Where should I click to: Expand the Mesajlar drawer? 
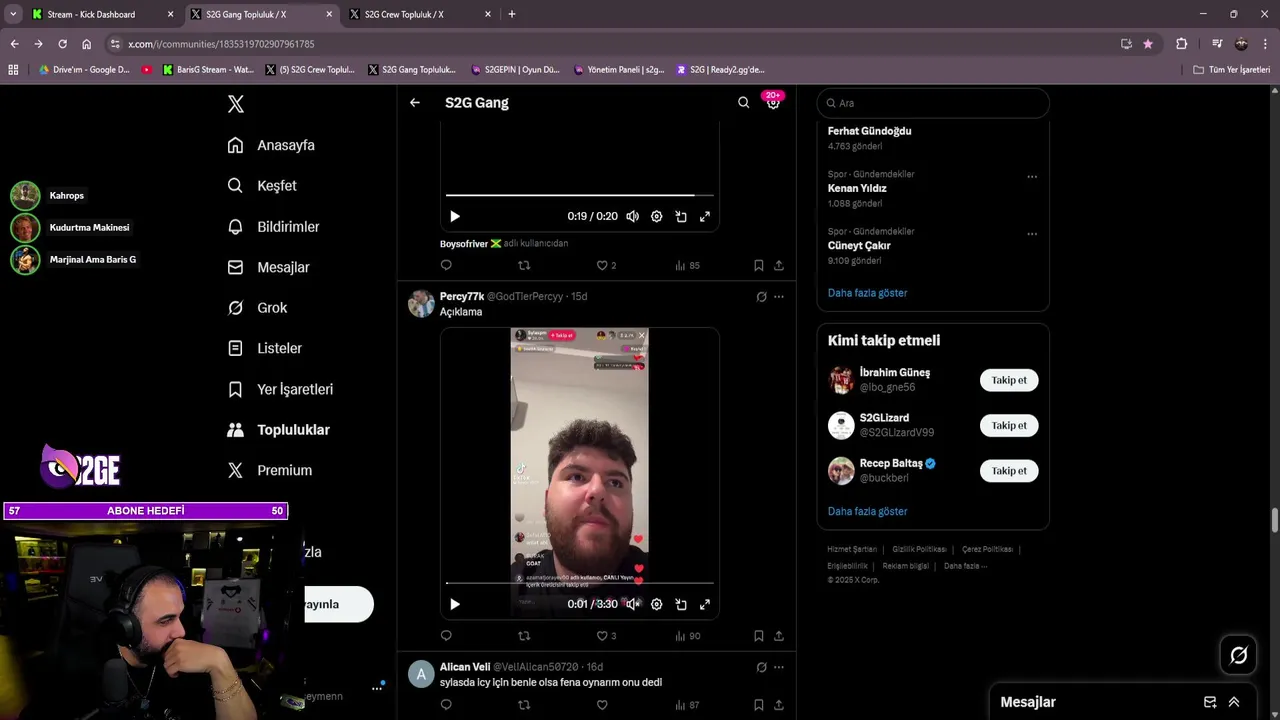tap(1234, 702)
